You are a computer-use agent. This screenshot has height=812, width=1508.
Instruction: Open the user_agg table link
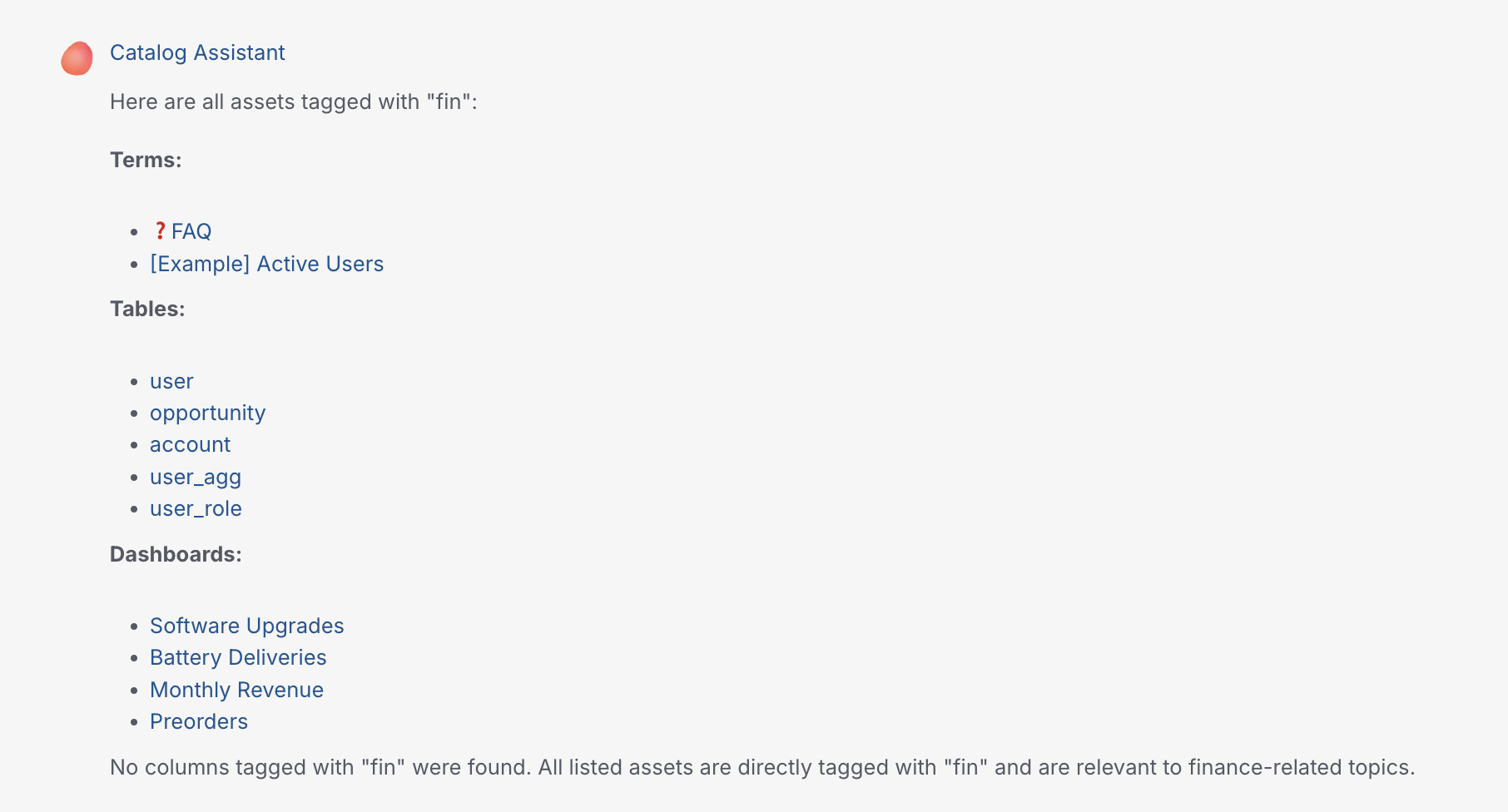pyautogui.click(x=196, y=477)
